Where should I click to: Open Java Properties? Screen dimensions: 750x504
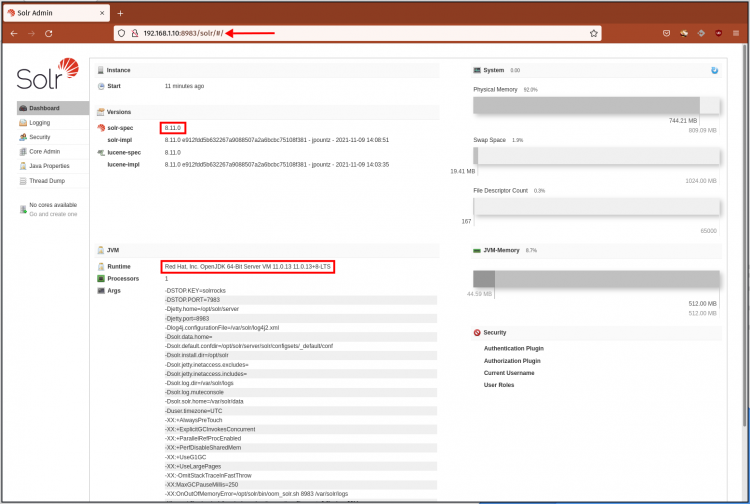click(53, 166)
